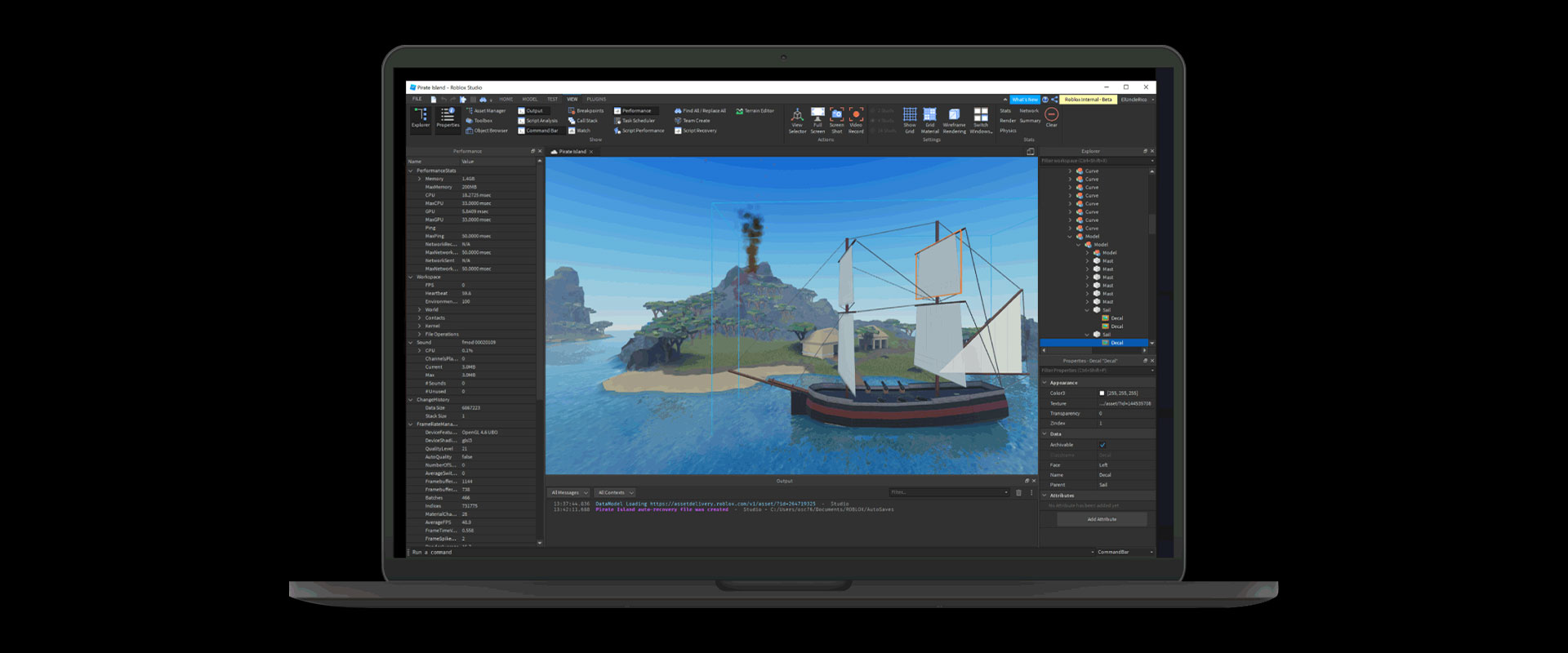Toggle the Archivable checkbox

1102,445
